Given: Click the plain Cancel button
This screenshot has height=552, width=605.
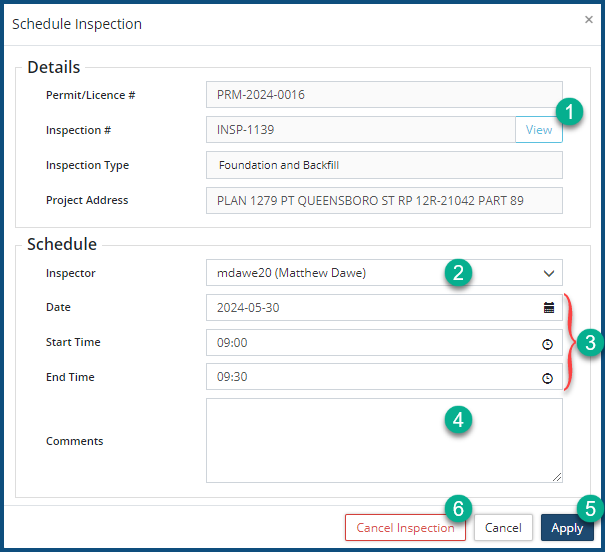Looking at the screenshot, I should (x=503, y=528).
